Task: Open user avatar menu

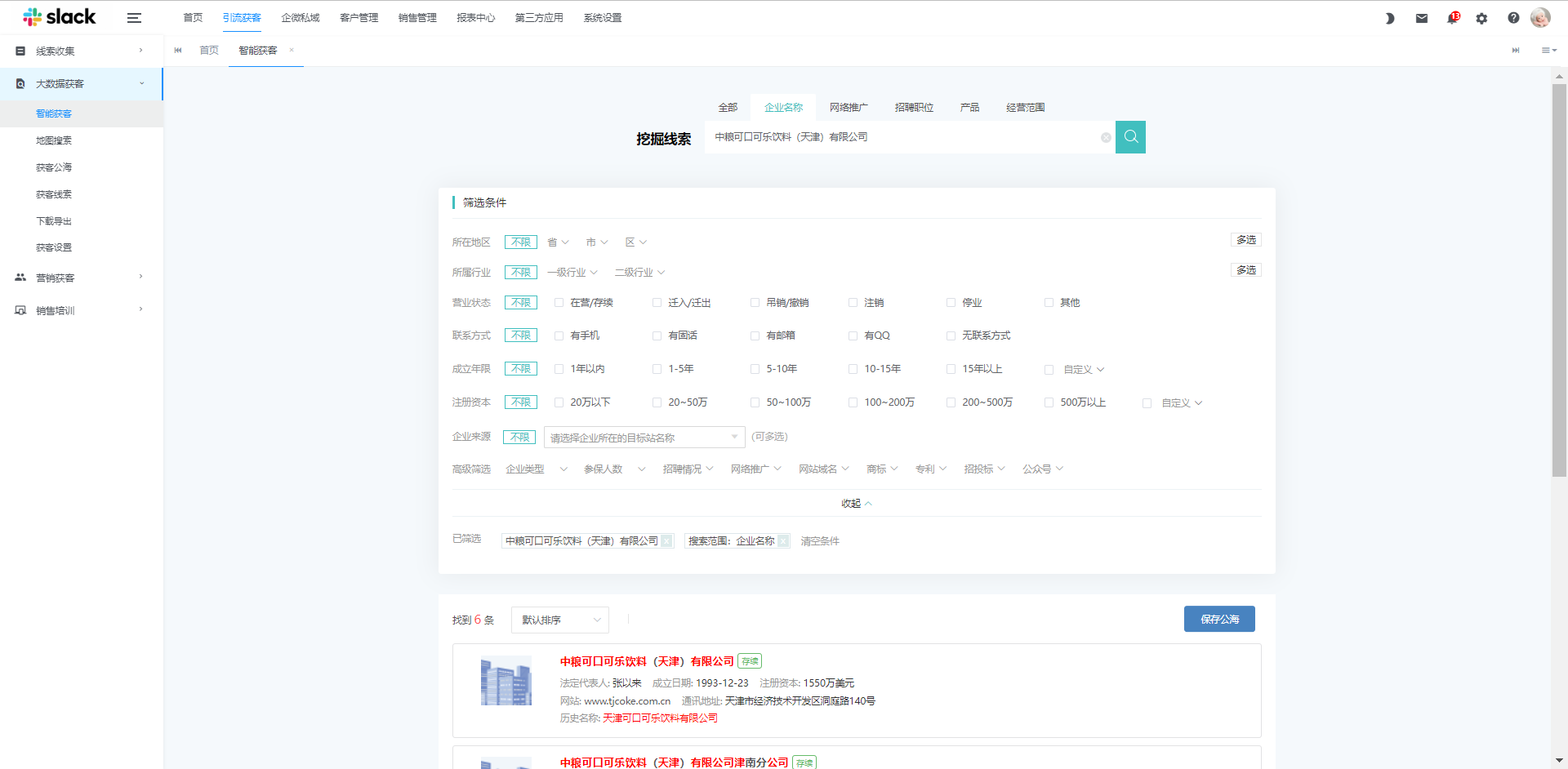Action: point(1540,18)
